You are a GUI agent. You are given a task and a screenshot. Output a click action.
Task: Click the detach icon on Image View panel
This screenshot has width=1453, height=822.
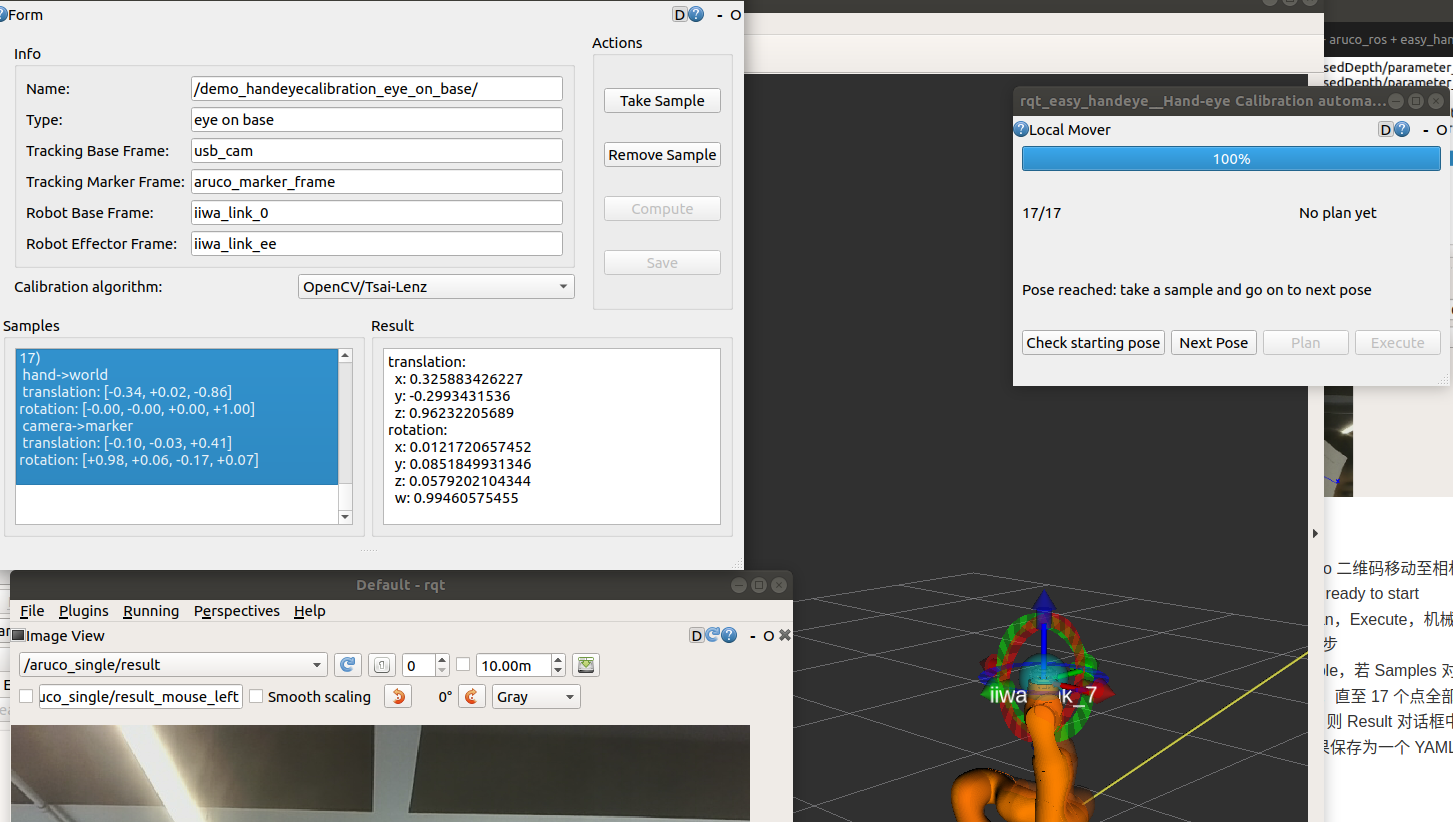[x=697, y=635]
